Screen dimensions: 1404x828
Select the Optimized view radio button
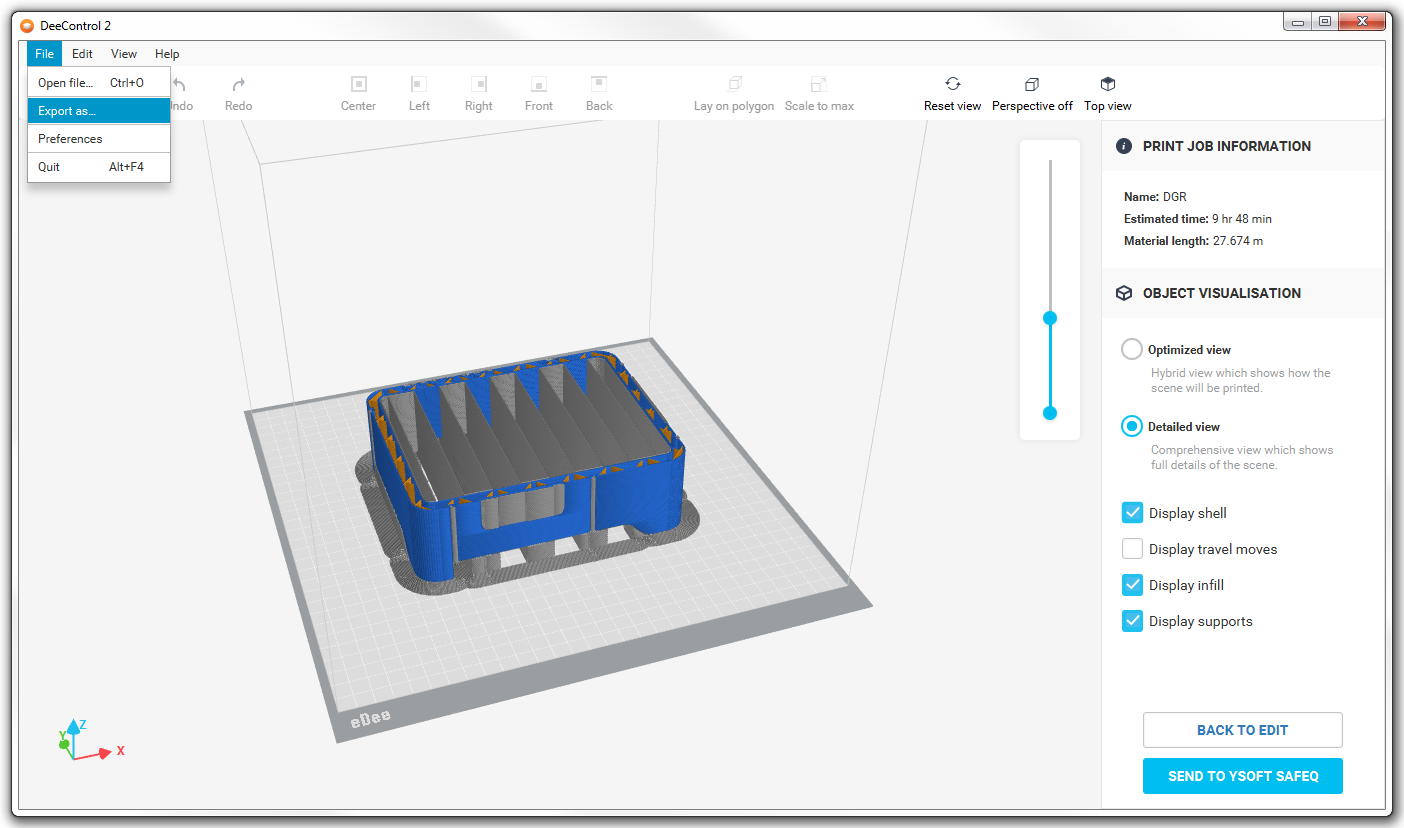coord(1131,349)
